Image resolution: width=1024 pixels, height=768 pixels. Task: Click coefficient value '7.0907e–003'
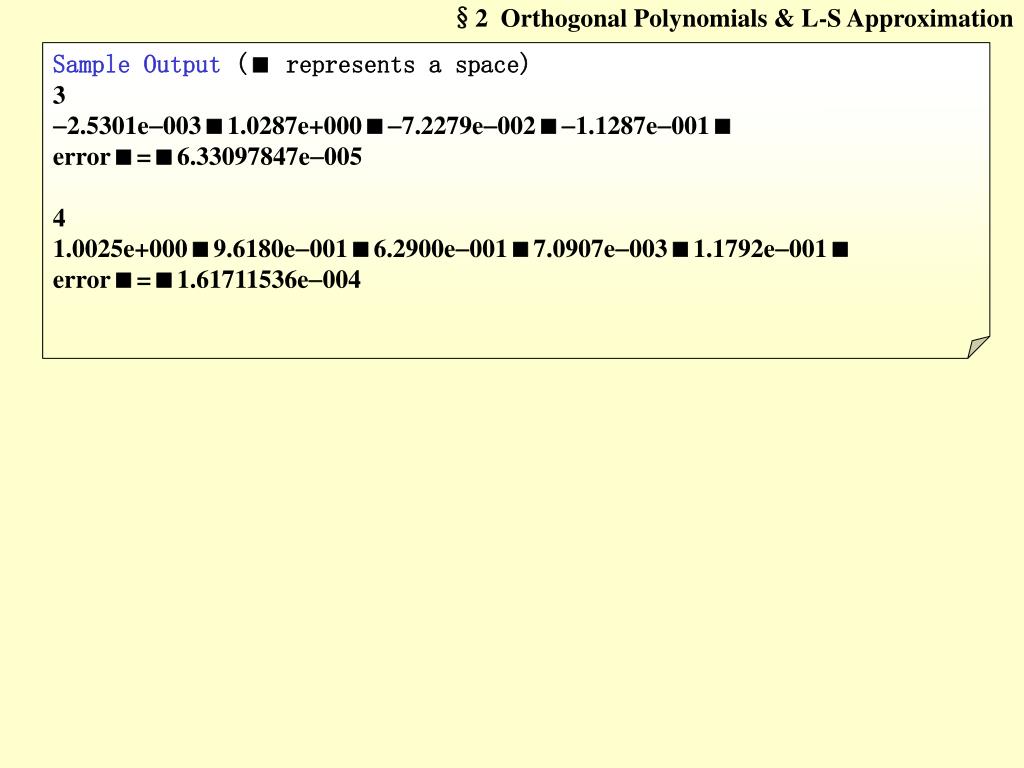point(600,249)
